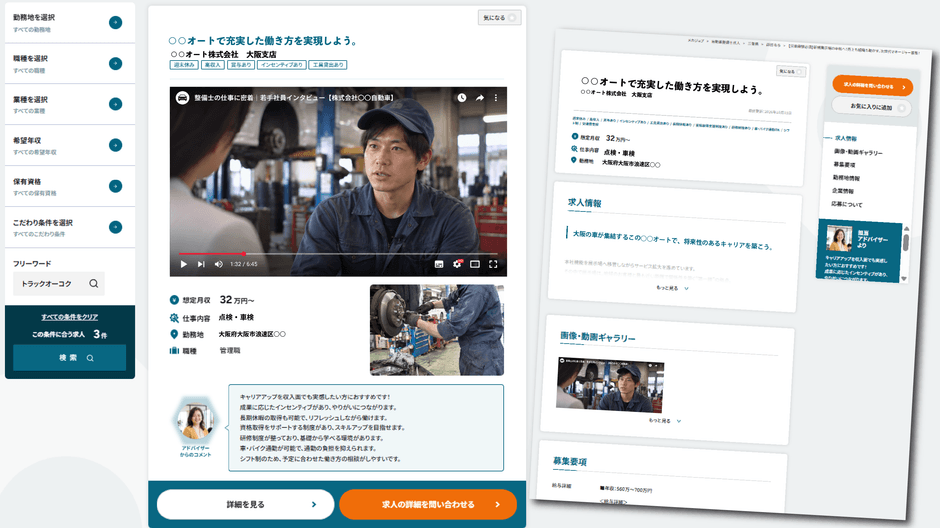Toggle お気に入りに追加 in right sidebar
Image resolution: width=940 pixels, height=528 pixels.
871,107
